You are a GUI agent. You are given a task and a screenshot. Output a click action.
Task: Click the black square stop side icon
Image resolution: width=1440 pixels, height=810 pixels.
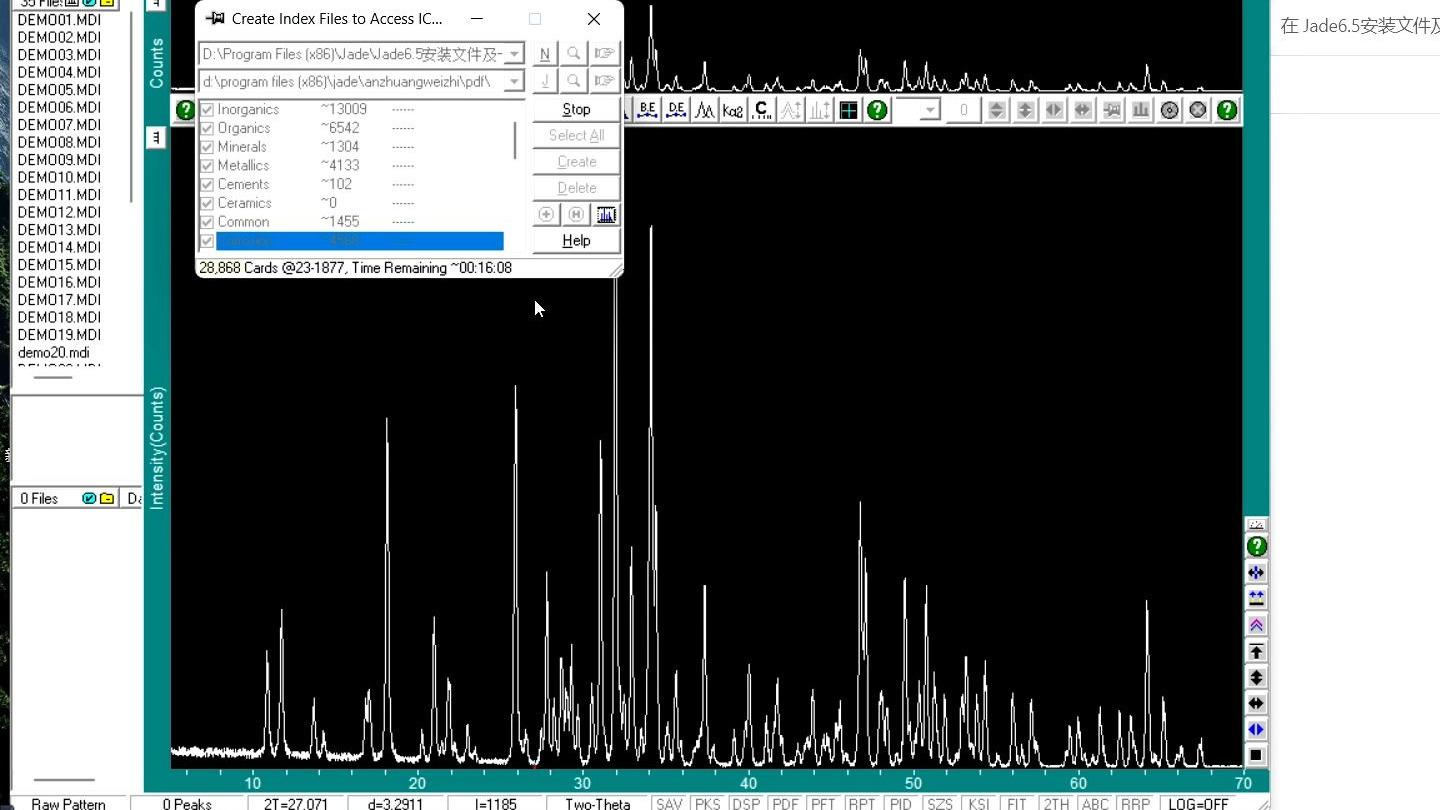1257,755
